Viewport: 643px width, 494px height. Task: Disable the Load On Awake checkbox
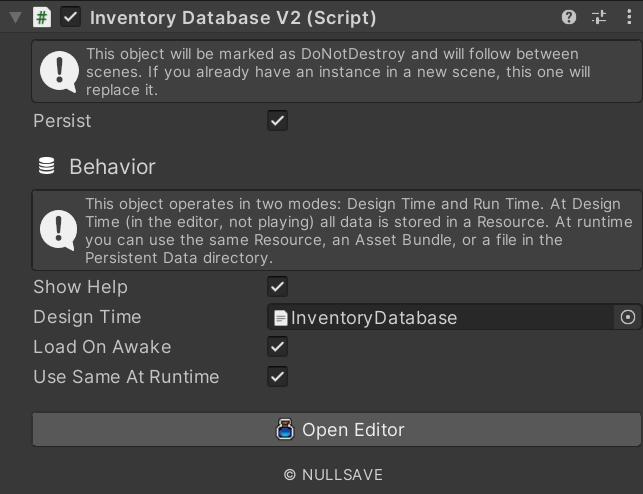pos(277,347)
